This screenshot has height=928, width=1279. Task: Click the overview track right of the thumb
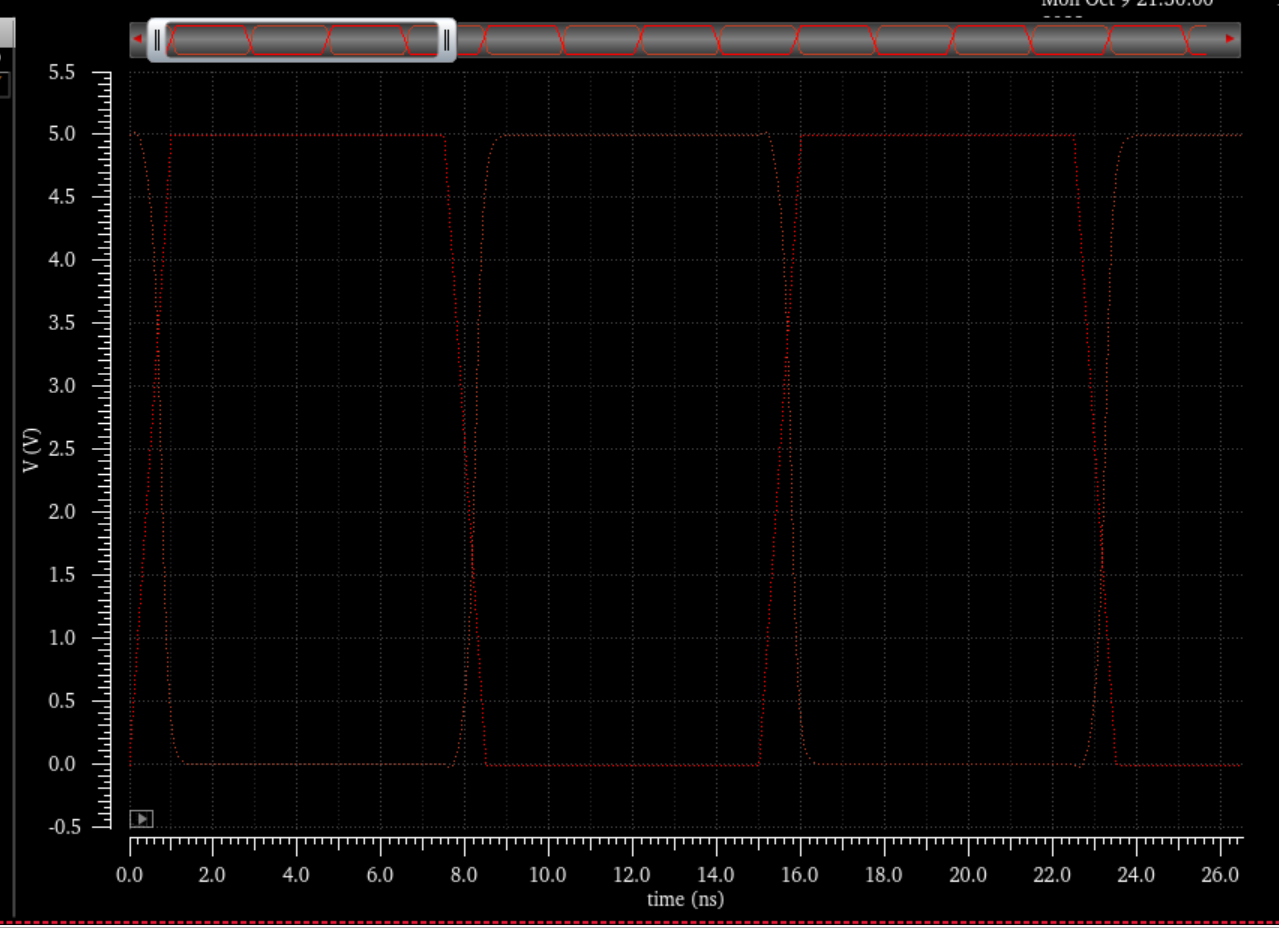[840, 40]
